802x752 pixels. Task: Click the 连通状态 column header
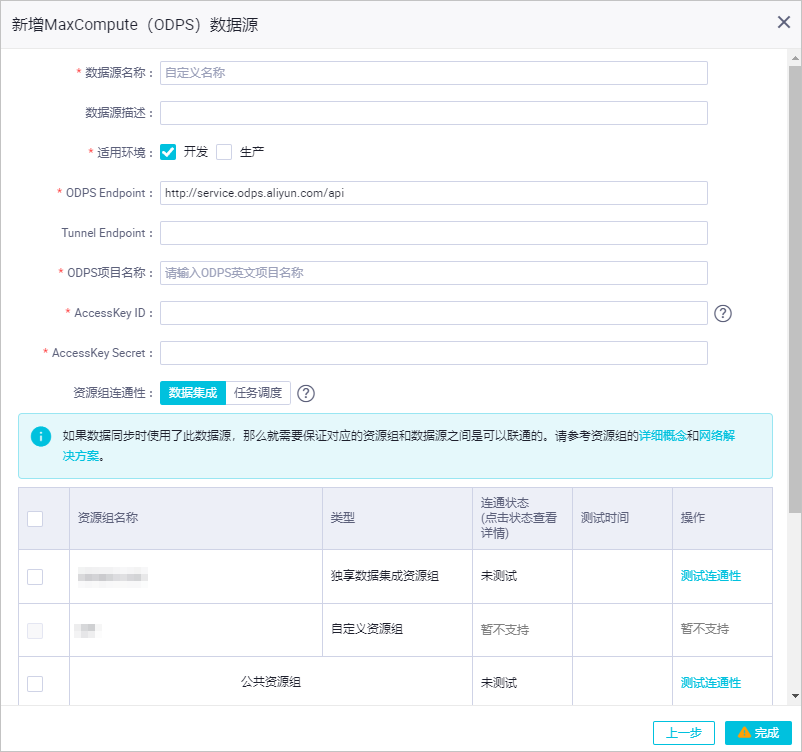pyautogui.click(x=522, y=518)
